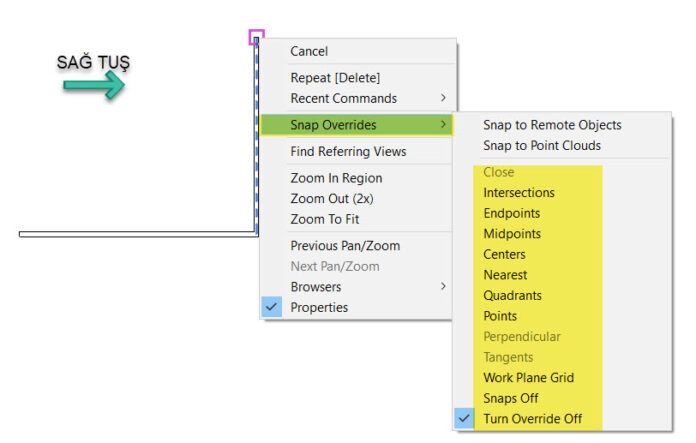The height and width of the screenshot is (443, 696).
Task: Pick the Midpoints snap override
Action: coord(512,233)
